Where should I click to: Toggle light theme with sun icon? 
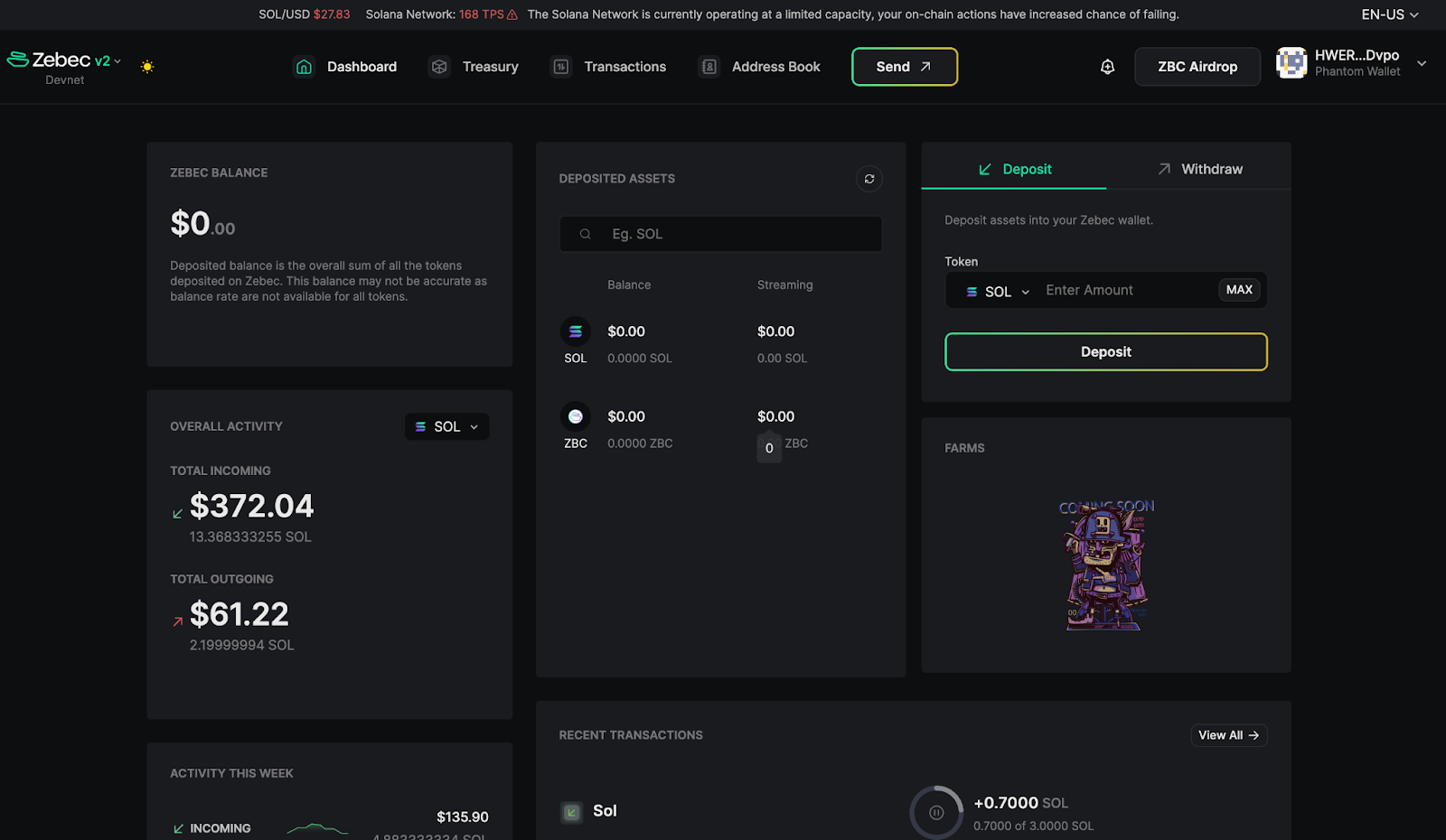pyautogui.click(x=147, y=67)
